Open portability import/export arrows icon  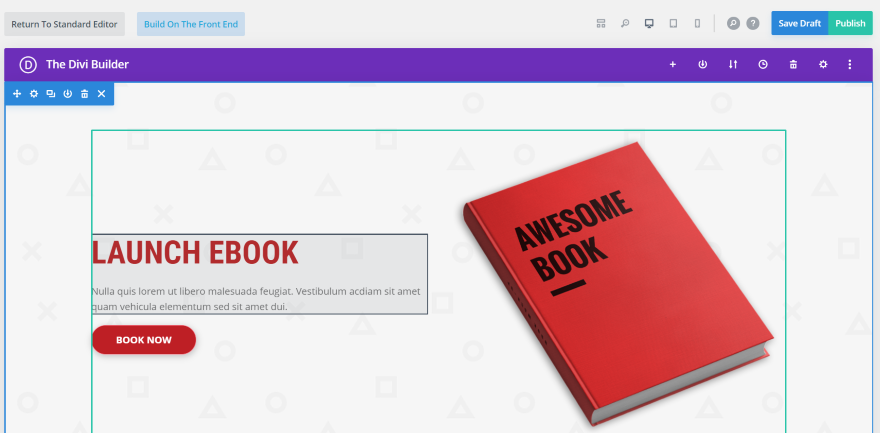pyautogui.click(x=732, y=65)
